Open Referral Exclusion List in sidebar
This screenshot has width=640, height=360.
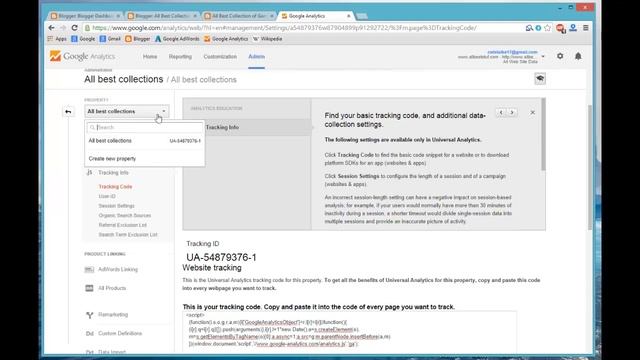pos(122,225)
